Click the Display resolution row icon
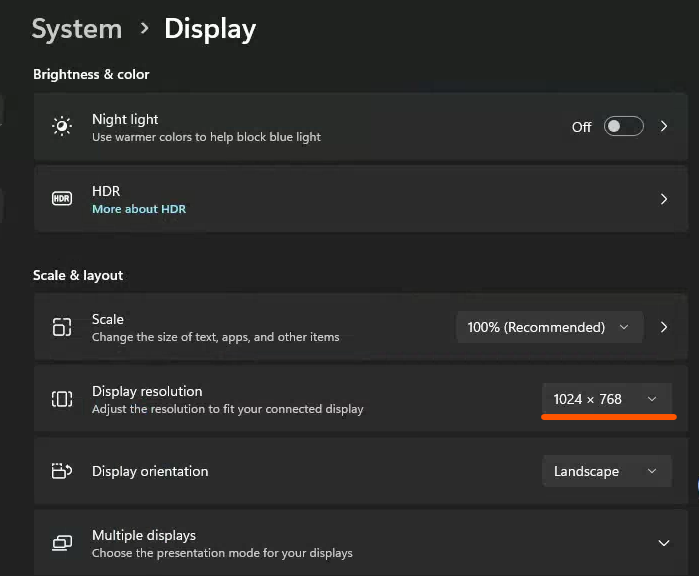 tap(62, 399)
